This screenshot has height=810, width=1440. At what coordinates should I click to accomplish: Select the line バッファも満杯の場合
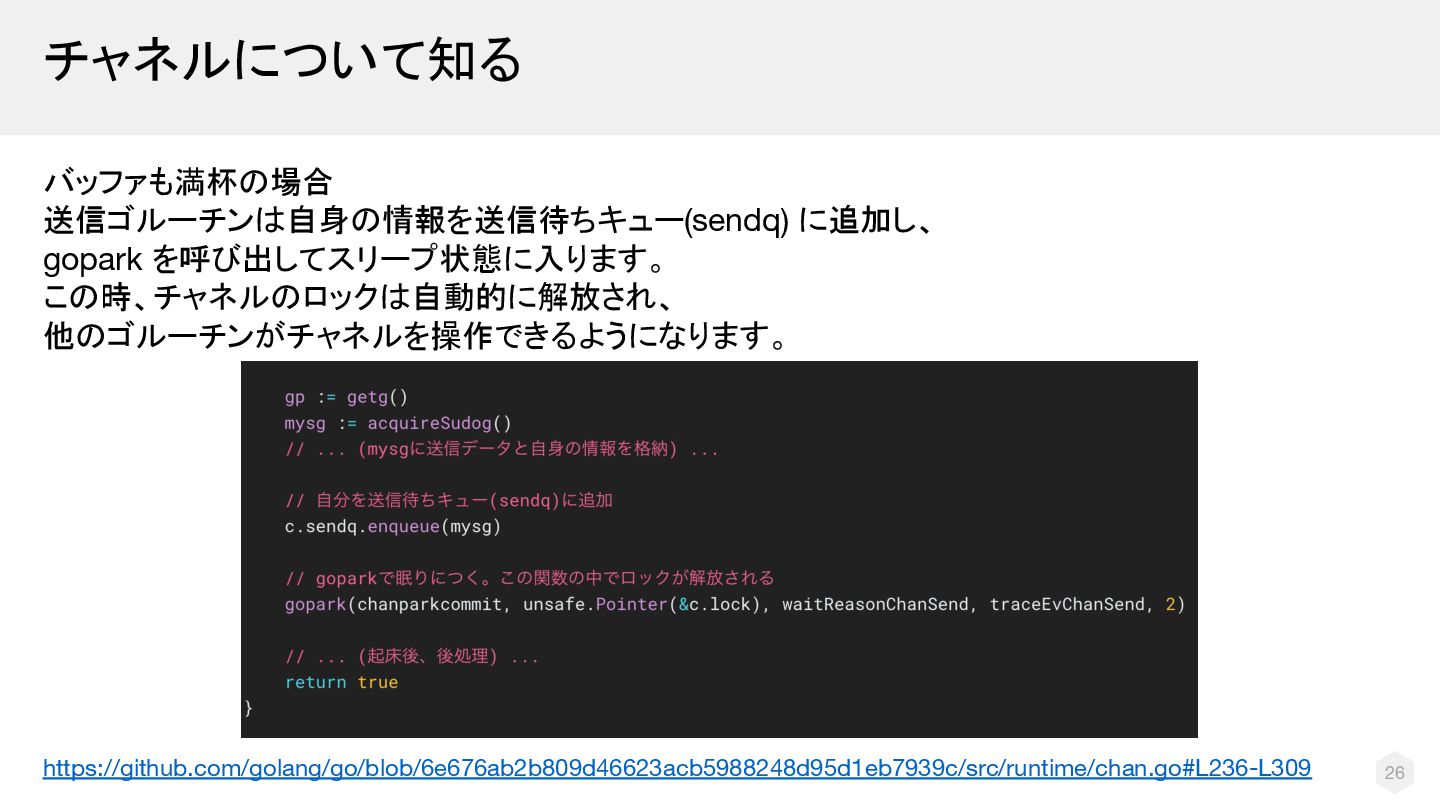(188, 182)
